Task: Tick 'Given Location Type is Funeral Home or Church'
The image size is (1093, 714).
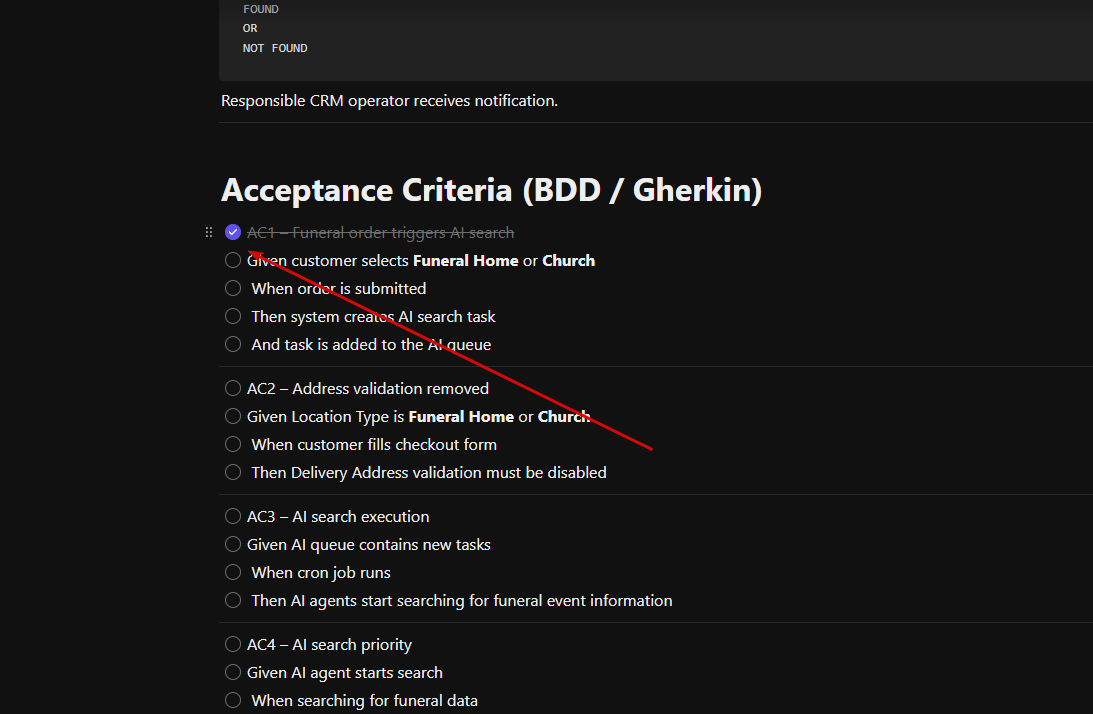Action: (x=233, y=416)
